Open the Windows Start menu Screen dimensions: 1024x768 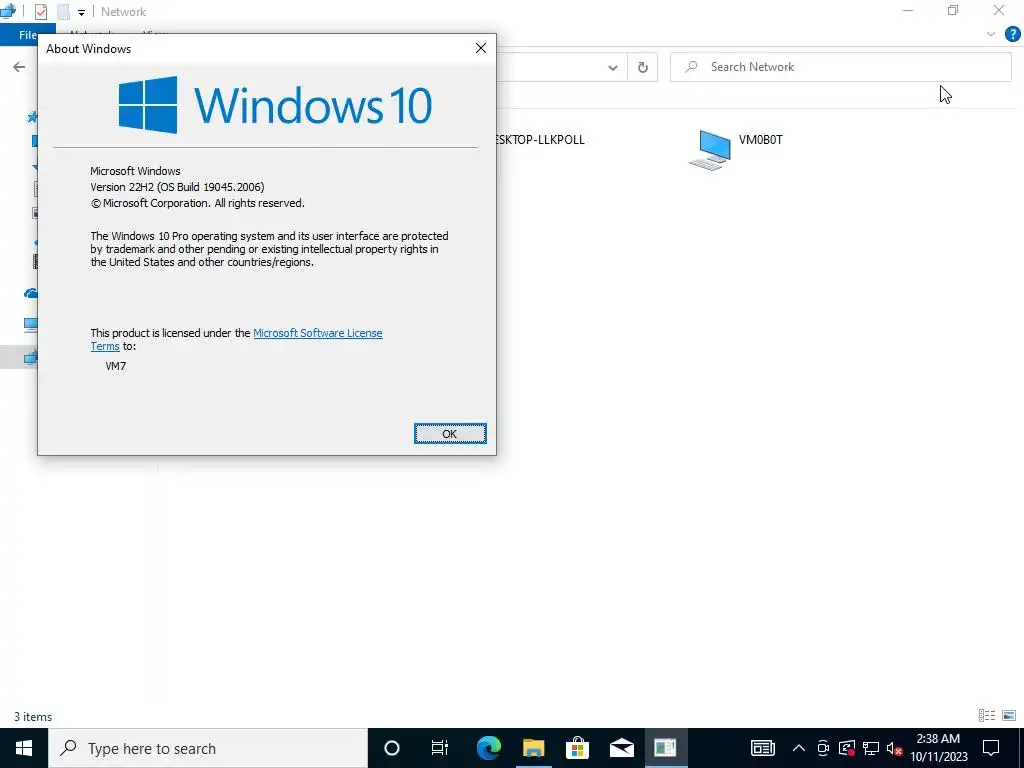point(24,748)
